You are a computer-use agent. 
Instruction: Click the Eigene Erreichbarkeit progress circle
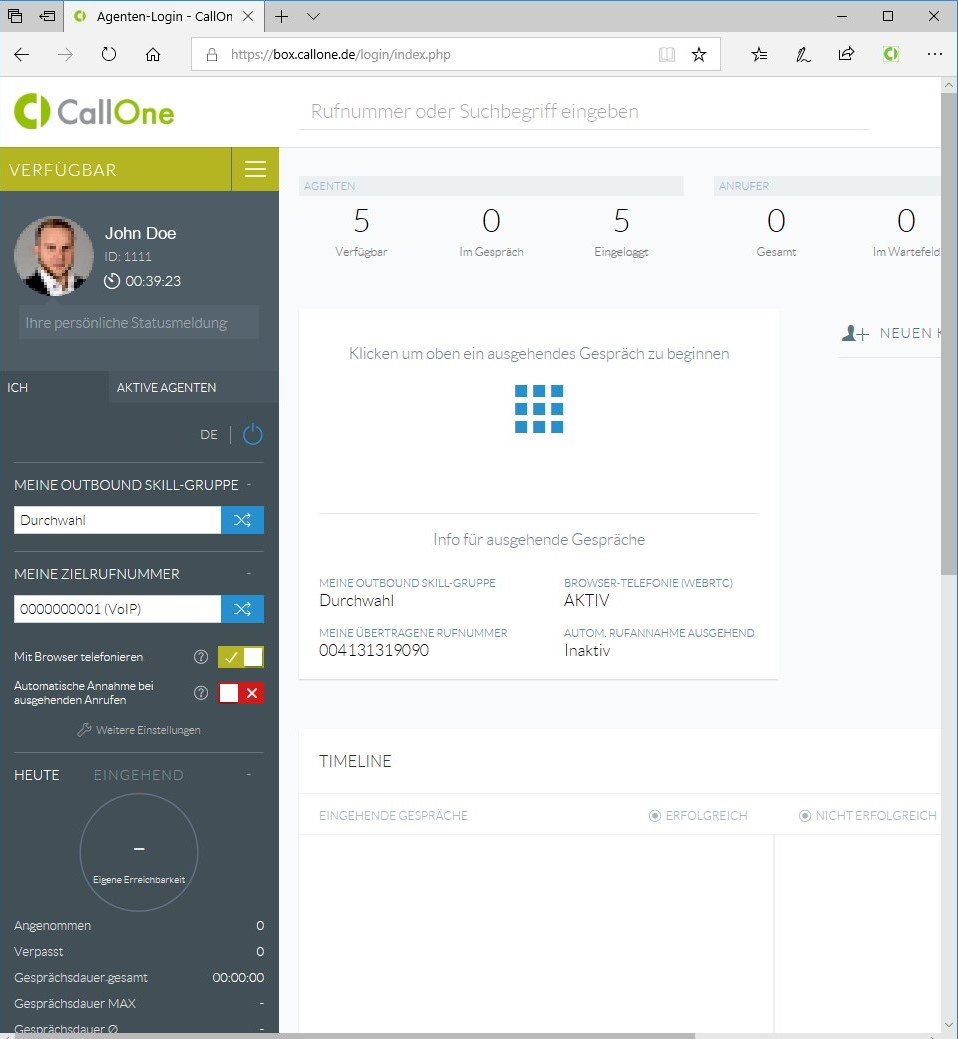139,852
